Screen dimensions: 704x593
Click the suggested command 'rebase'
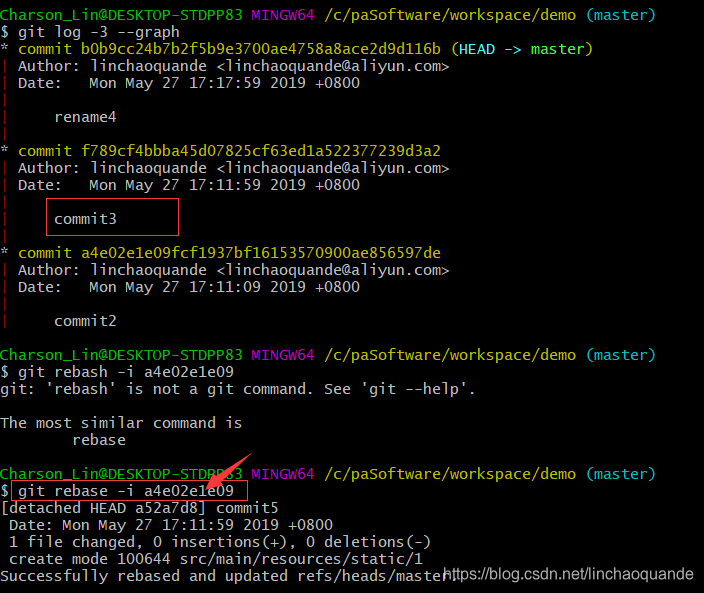point(99,440)
